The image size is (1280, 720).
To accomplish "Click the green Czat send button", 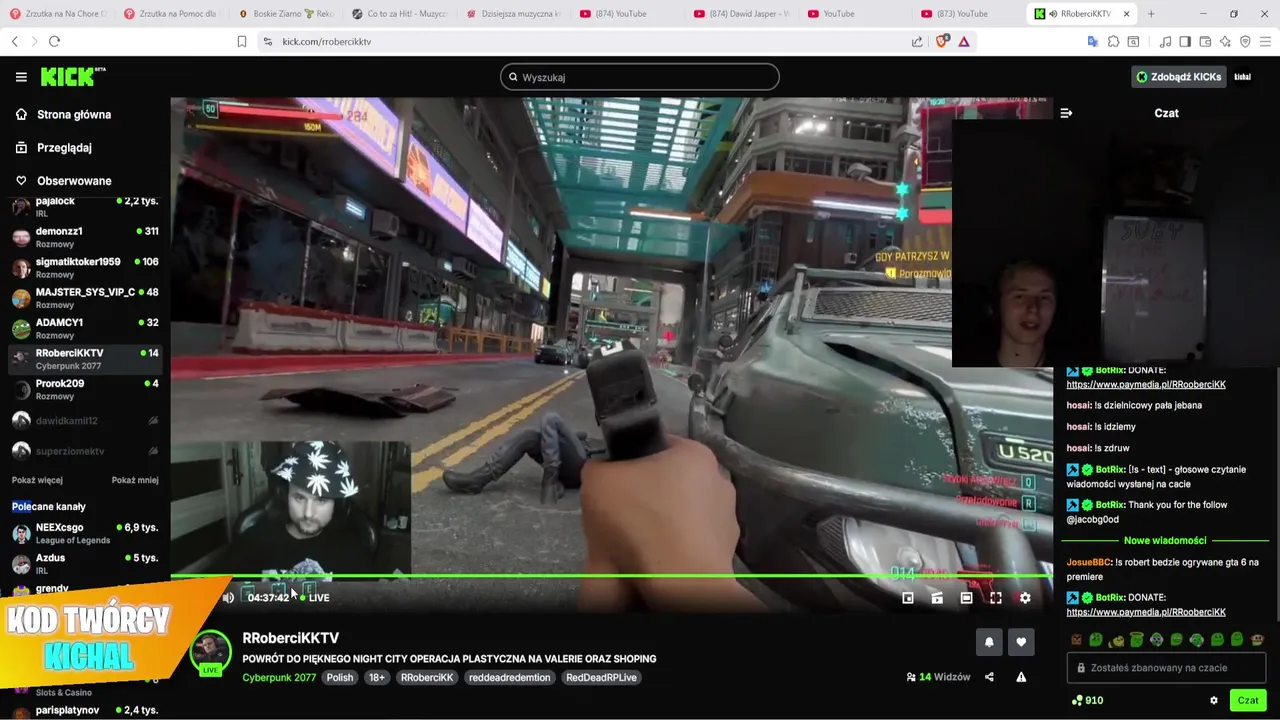I will point(1248,700).
